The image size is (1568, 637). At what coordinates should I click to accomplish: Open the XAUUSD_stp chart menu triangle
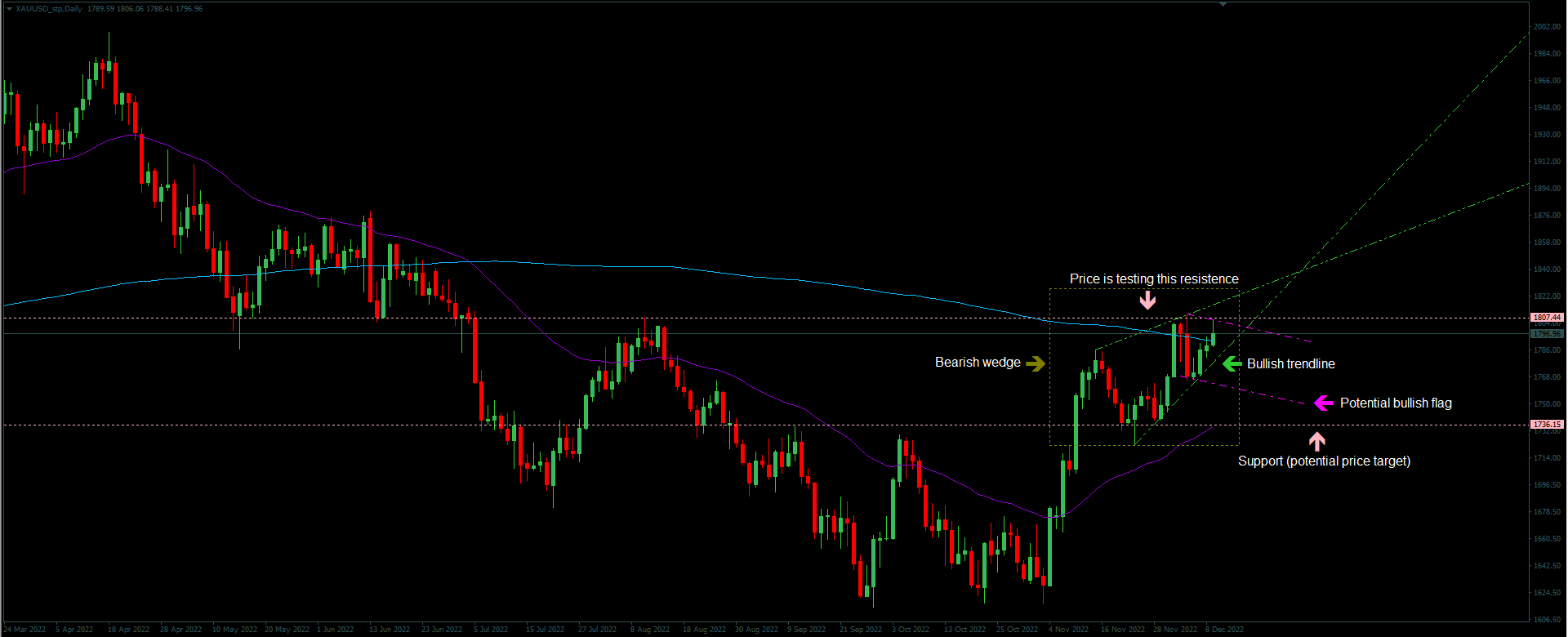tap(9, 9)
